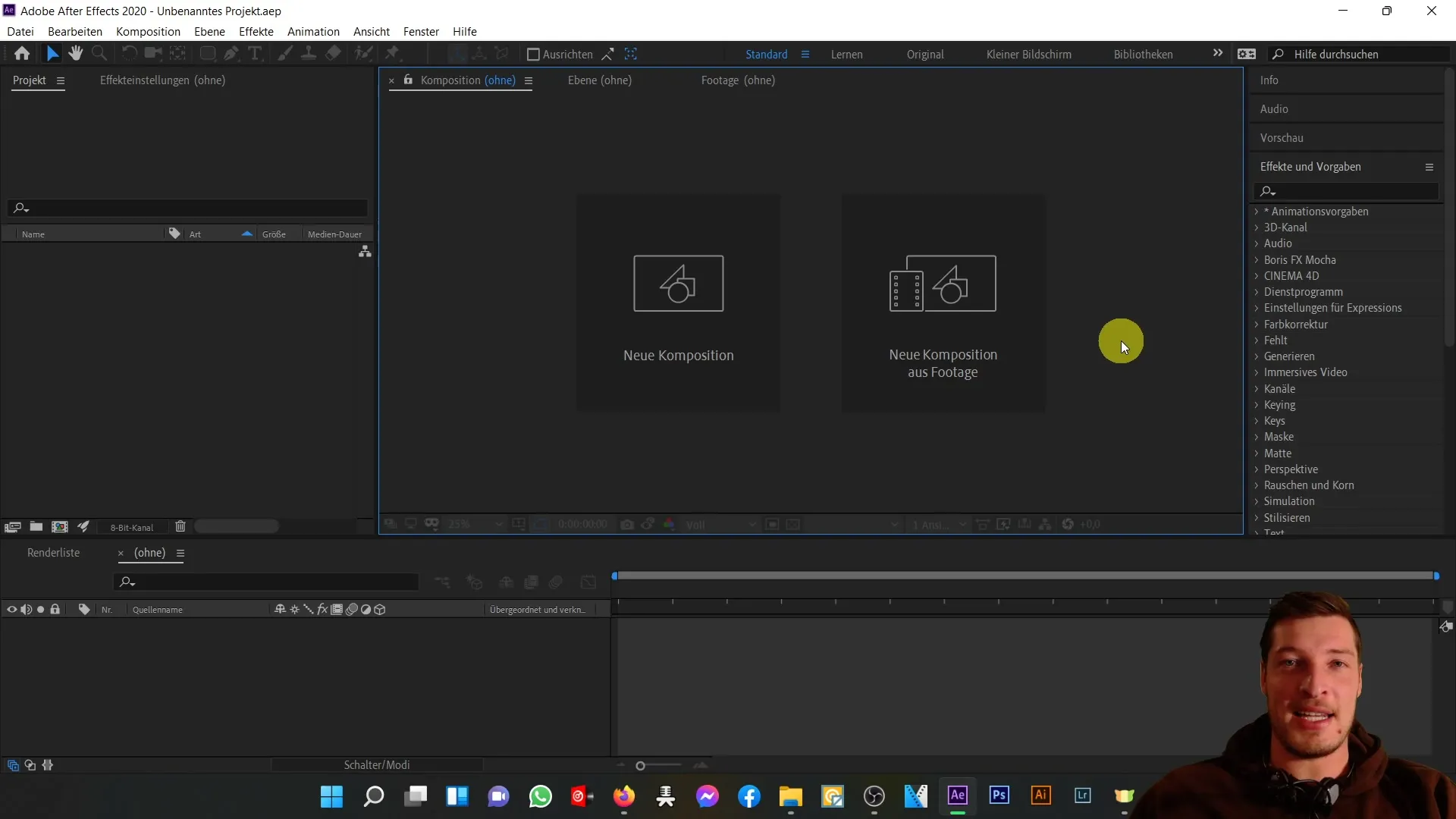Select the camera/snapshot icon in viewer
Image resolution: width=1456 pixels, height=819 pixels.
click(627, 524)
